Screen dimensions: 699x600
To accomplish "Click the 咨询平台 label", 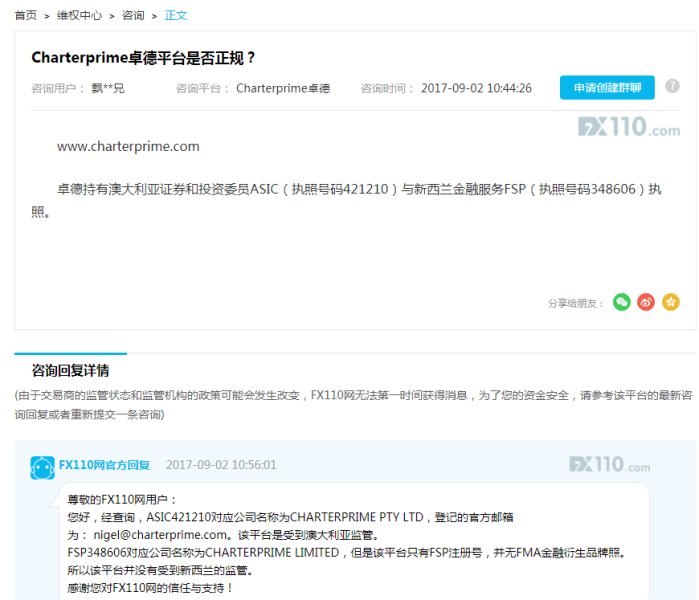I will (x=203, y=88).
